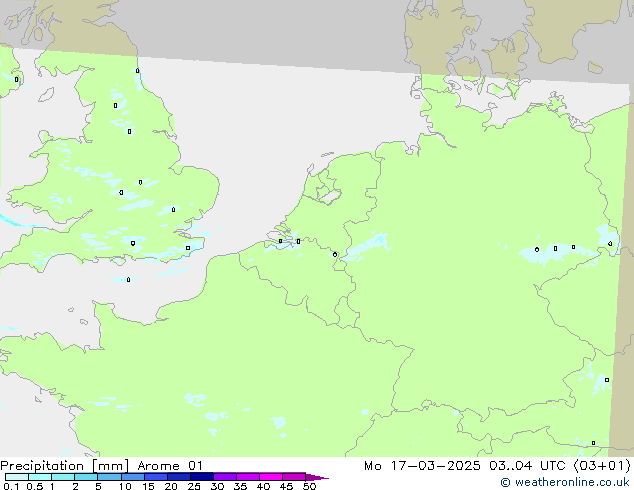Select the triangle marker at Germany's eastern border
634x490 pixels.
coord(610,243)
